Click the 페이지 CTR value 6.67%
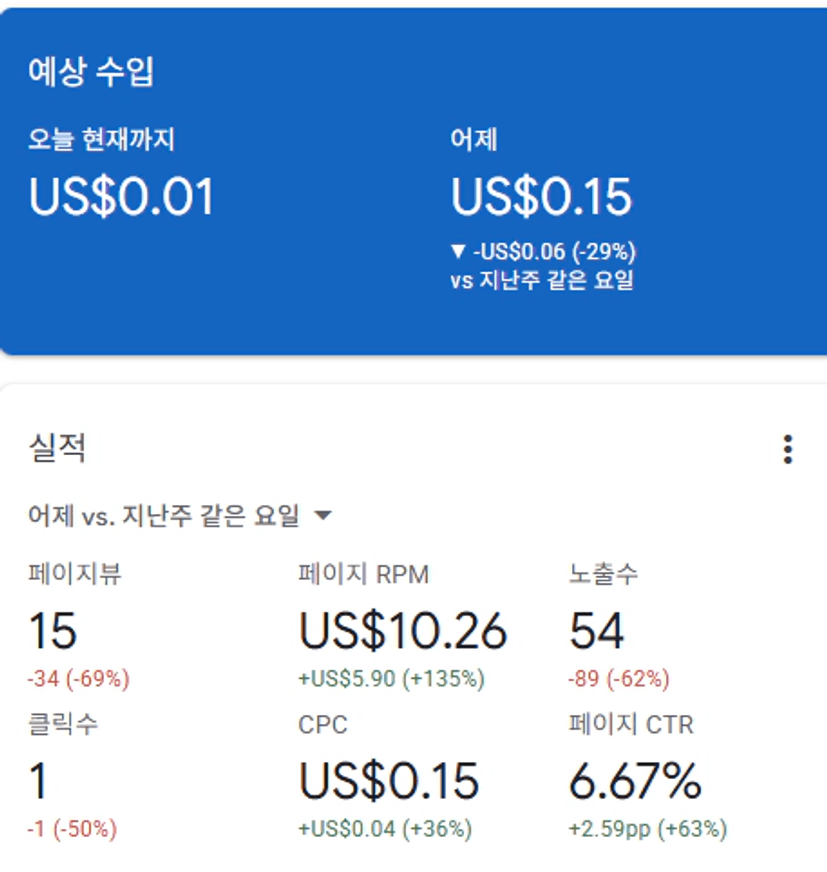 coord(635,781)
